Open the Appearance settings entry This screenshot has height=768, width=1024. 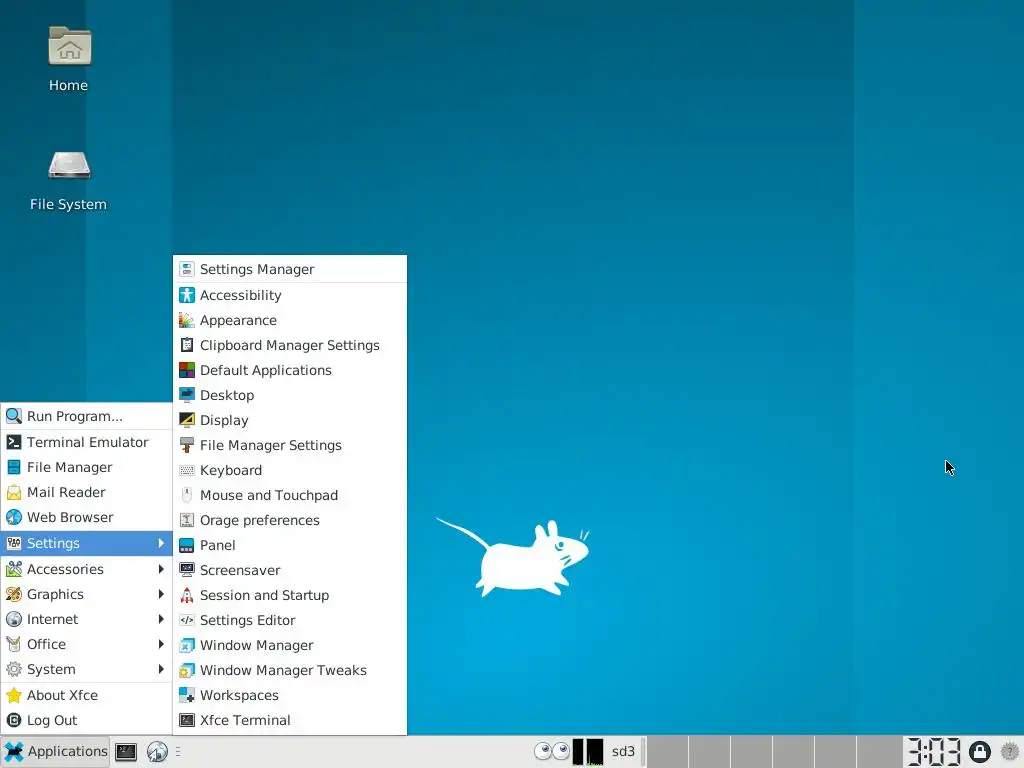pos(290,320)
